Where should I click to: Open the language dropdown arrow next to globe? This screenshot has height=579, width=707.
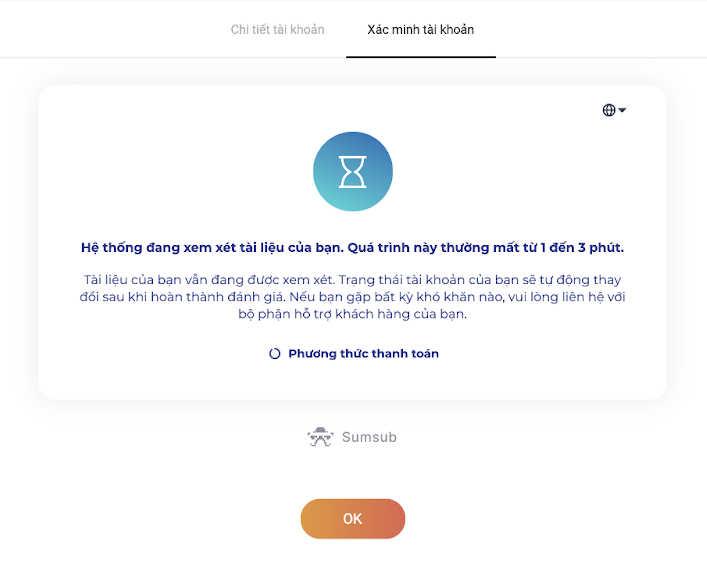point(622,110)
